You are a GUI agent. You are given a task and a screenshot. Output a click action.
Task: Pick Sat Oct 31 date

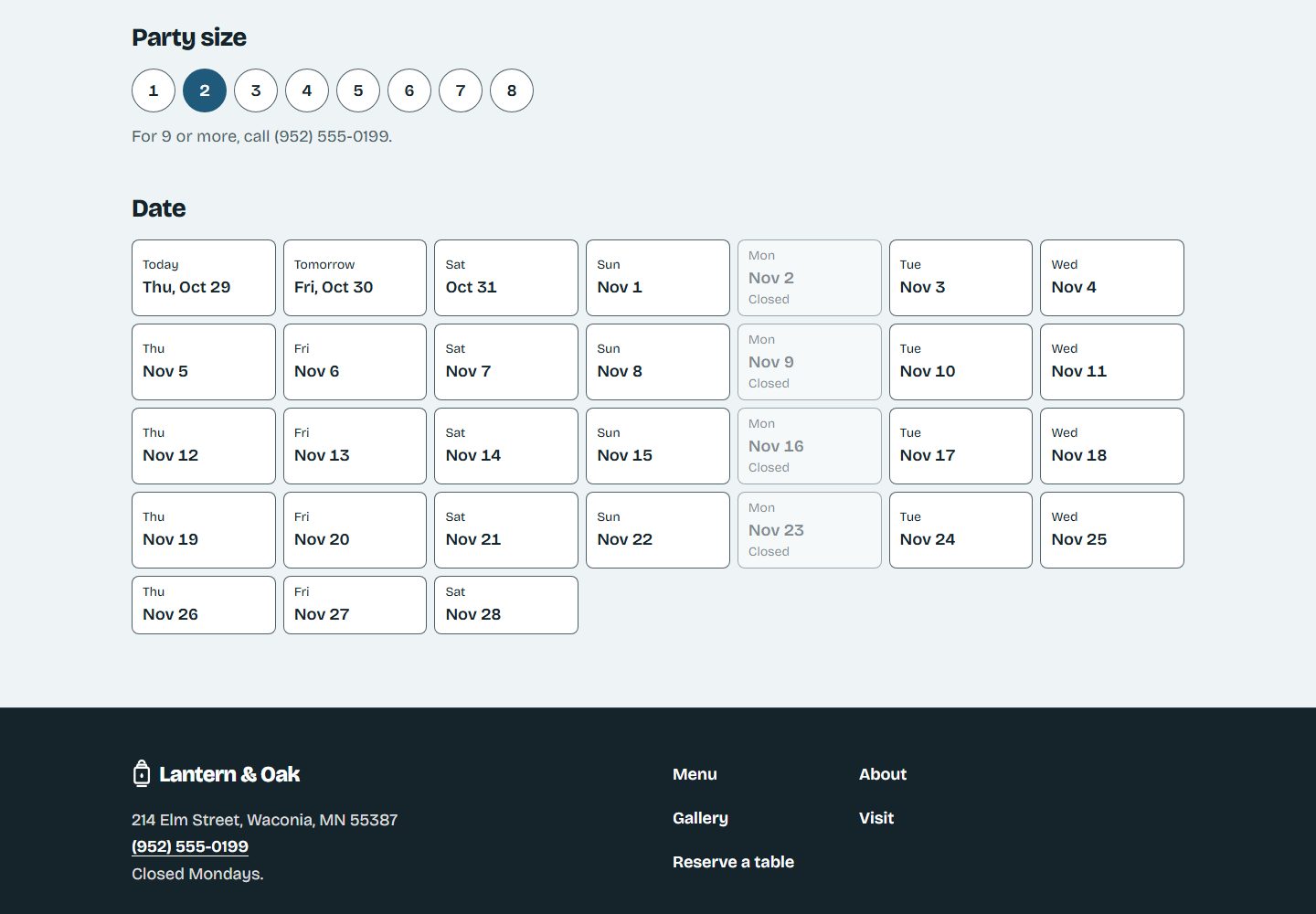pos(506,278)
